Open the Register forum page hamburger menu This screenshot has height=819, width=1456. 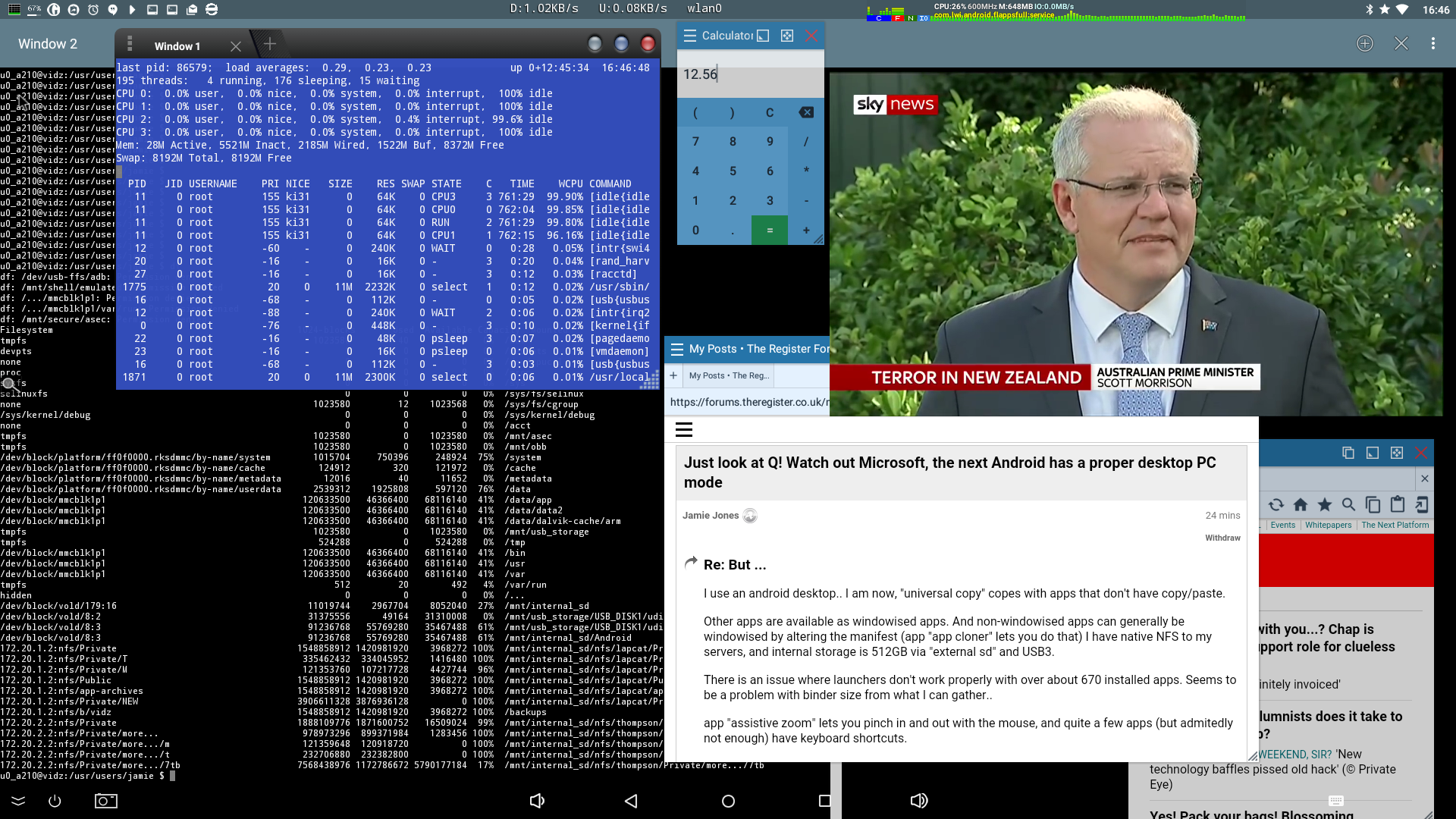(684, 430)
